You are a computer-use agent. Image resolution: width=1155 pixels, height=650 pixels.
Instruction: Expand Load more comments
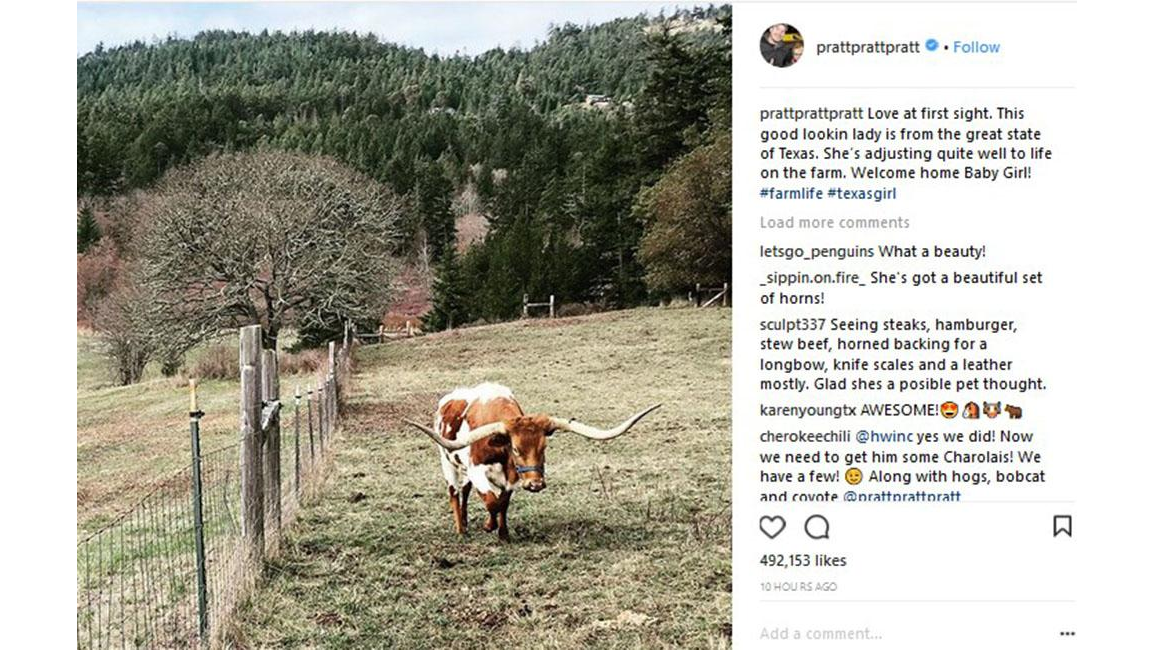835,222
